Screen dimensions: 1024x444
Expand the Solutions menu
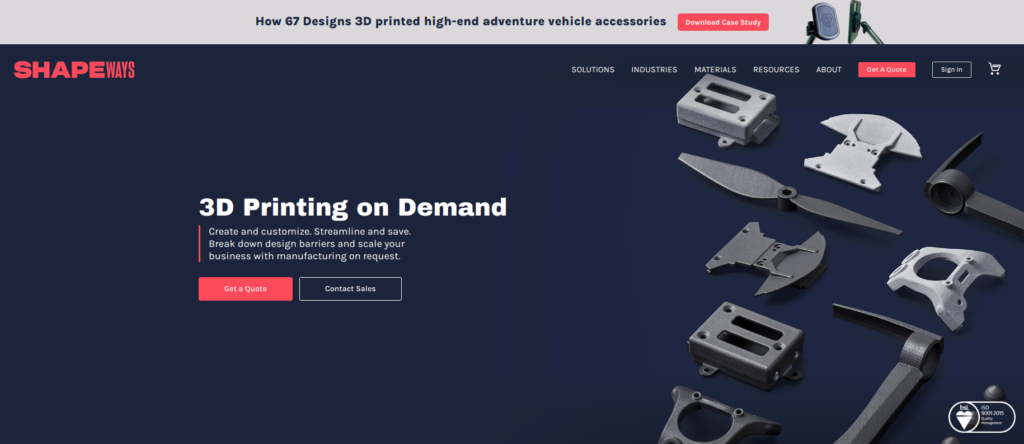pyautogui.click(x=592, y=70)
